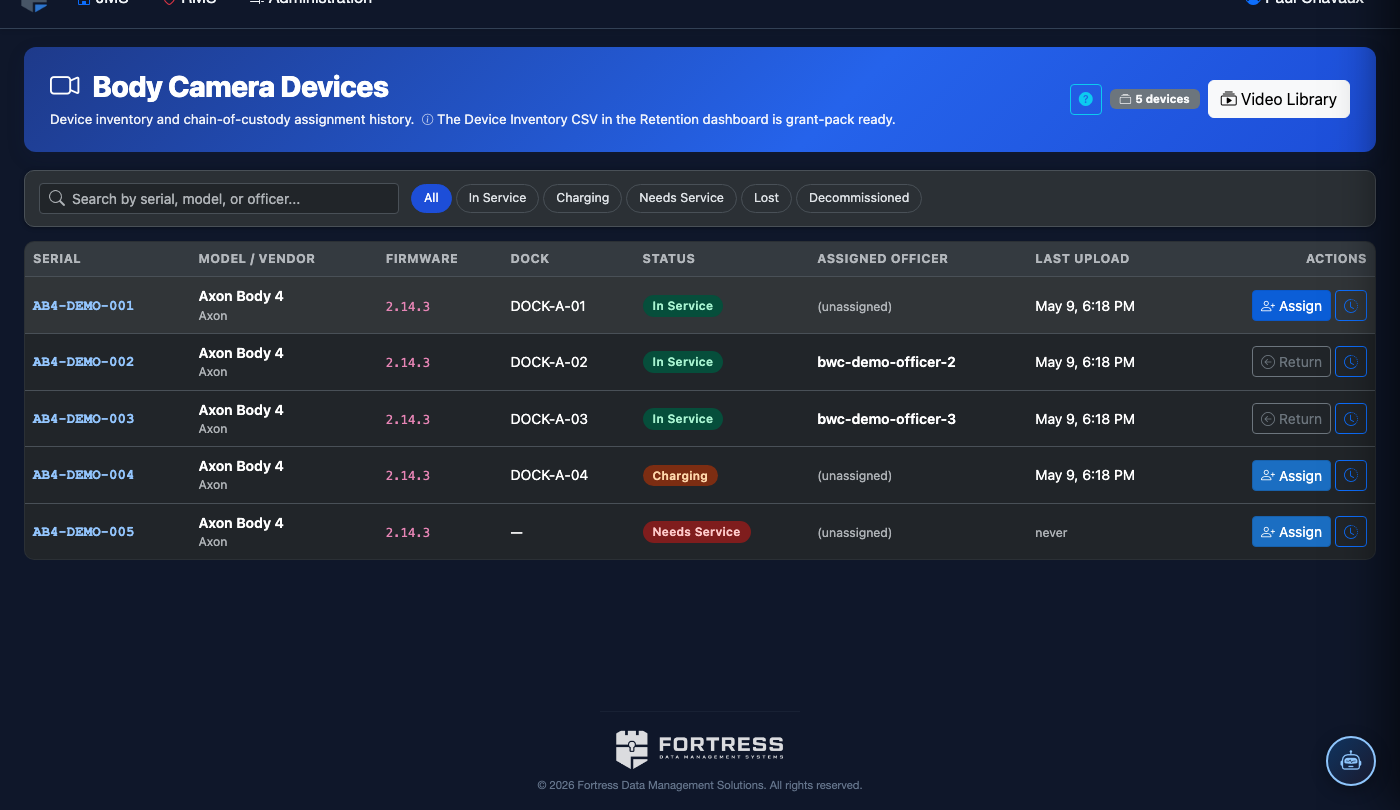1400x810 pixels.
Task: View history for AB4-DEMO-001
Action: (x=1351, y=306)
